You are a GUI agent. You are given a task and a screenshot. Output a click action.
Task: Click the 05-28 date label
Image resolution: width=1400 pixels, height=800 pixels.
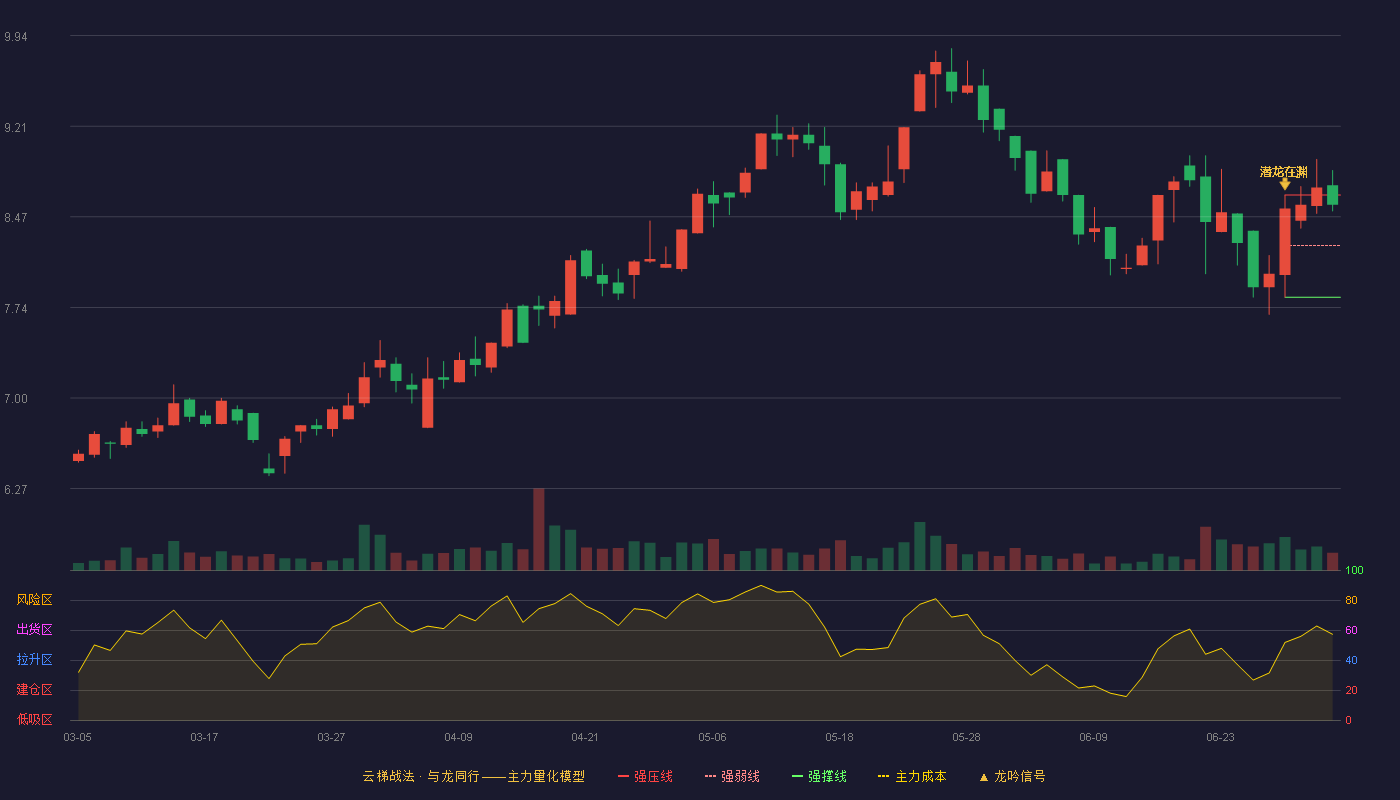pyautogui.click(x=966, y=737)
